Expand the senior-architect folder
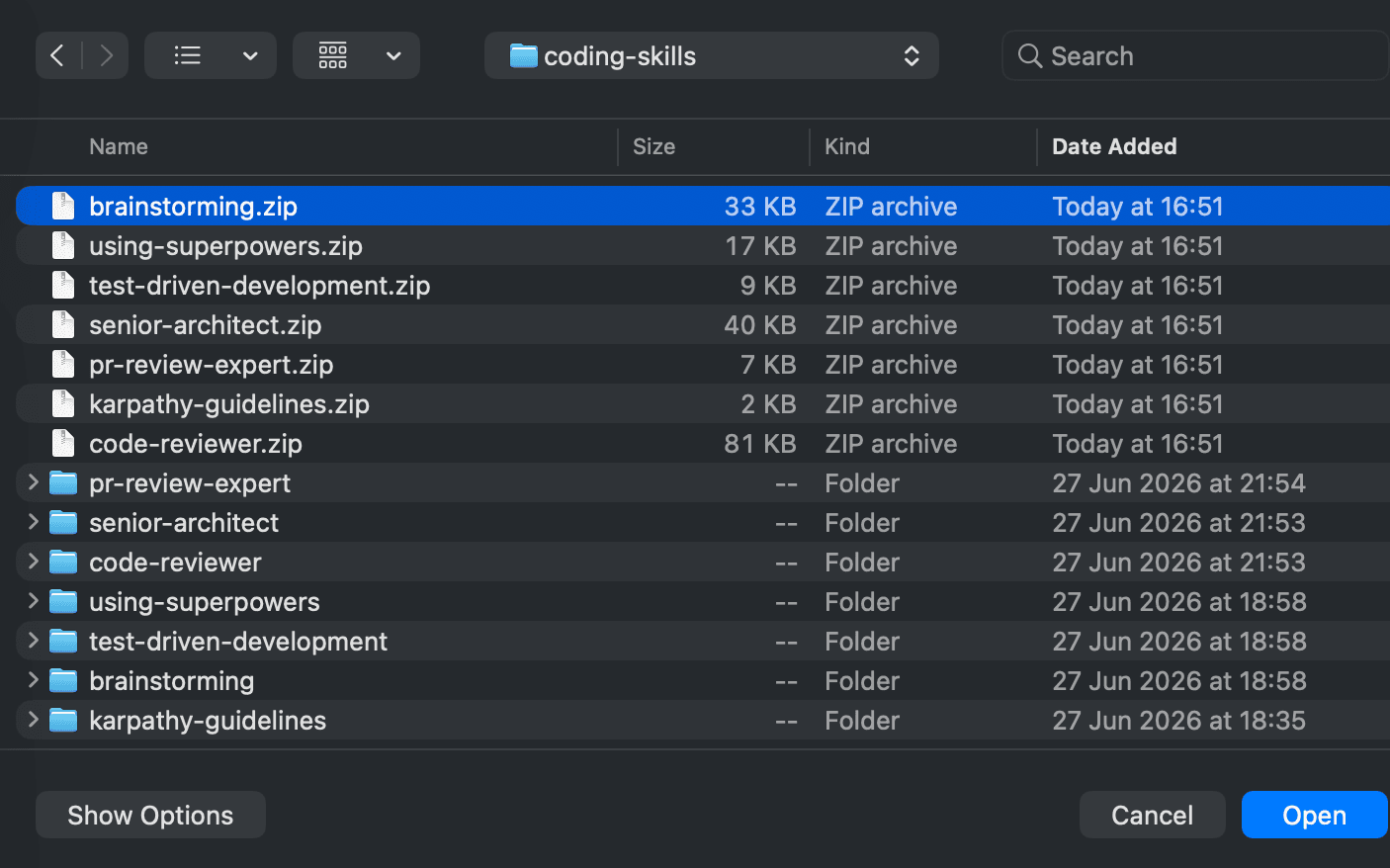 (x=33, y=521)
